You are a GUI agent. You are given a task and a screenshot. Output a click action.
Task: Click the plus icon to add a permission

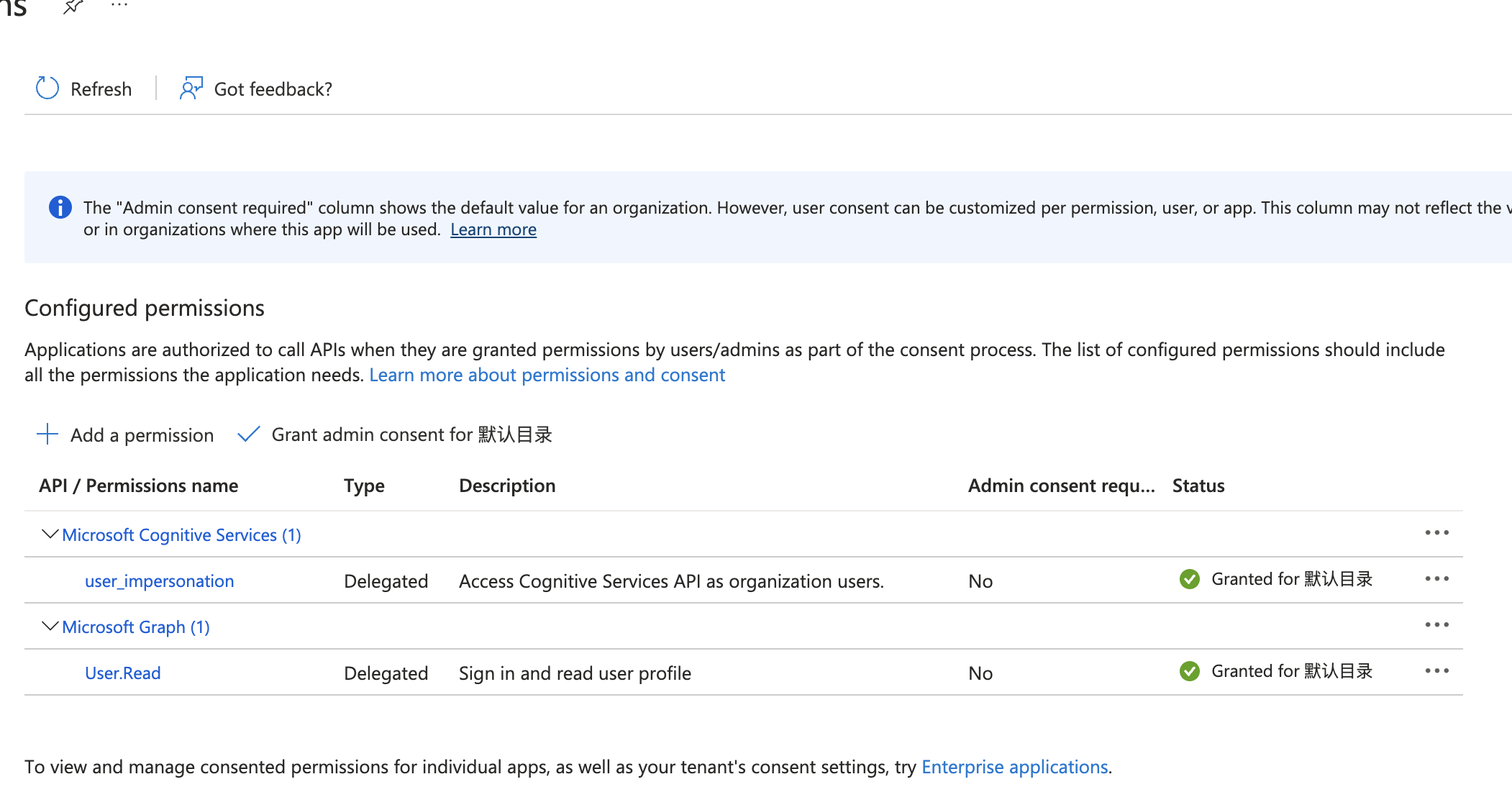pyautogui.click(x=47, y=434)
